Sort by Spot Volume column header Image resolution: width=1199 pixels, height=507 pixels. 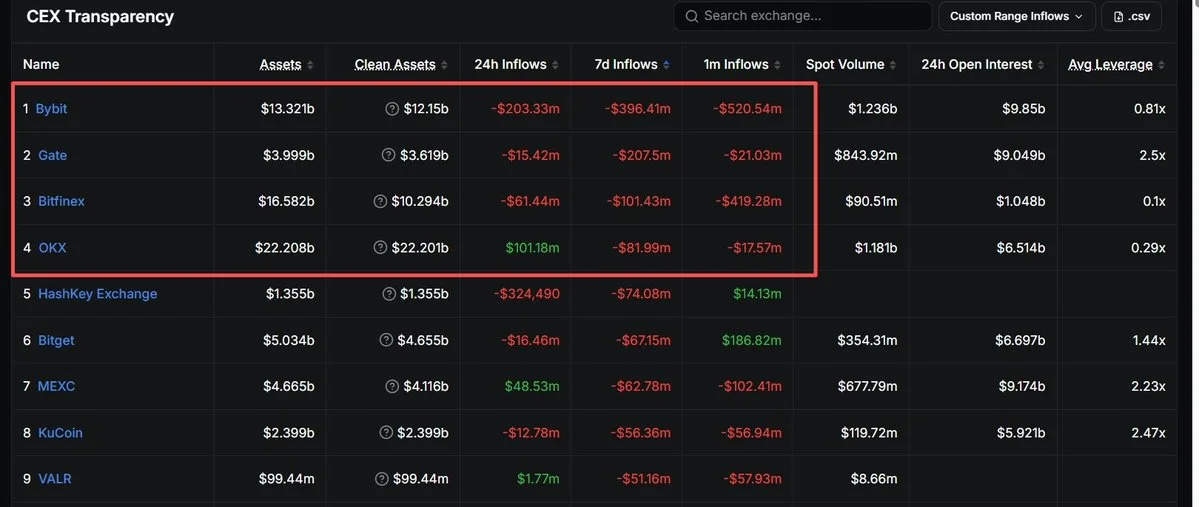pyautogui.click(x=851, y=65)
